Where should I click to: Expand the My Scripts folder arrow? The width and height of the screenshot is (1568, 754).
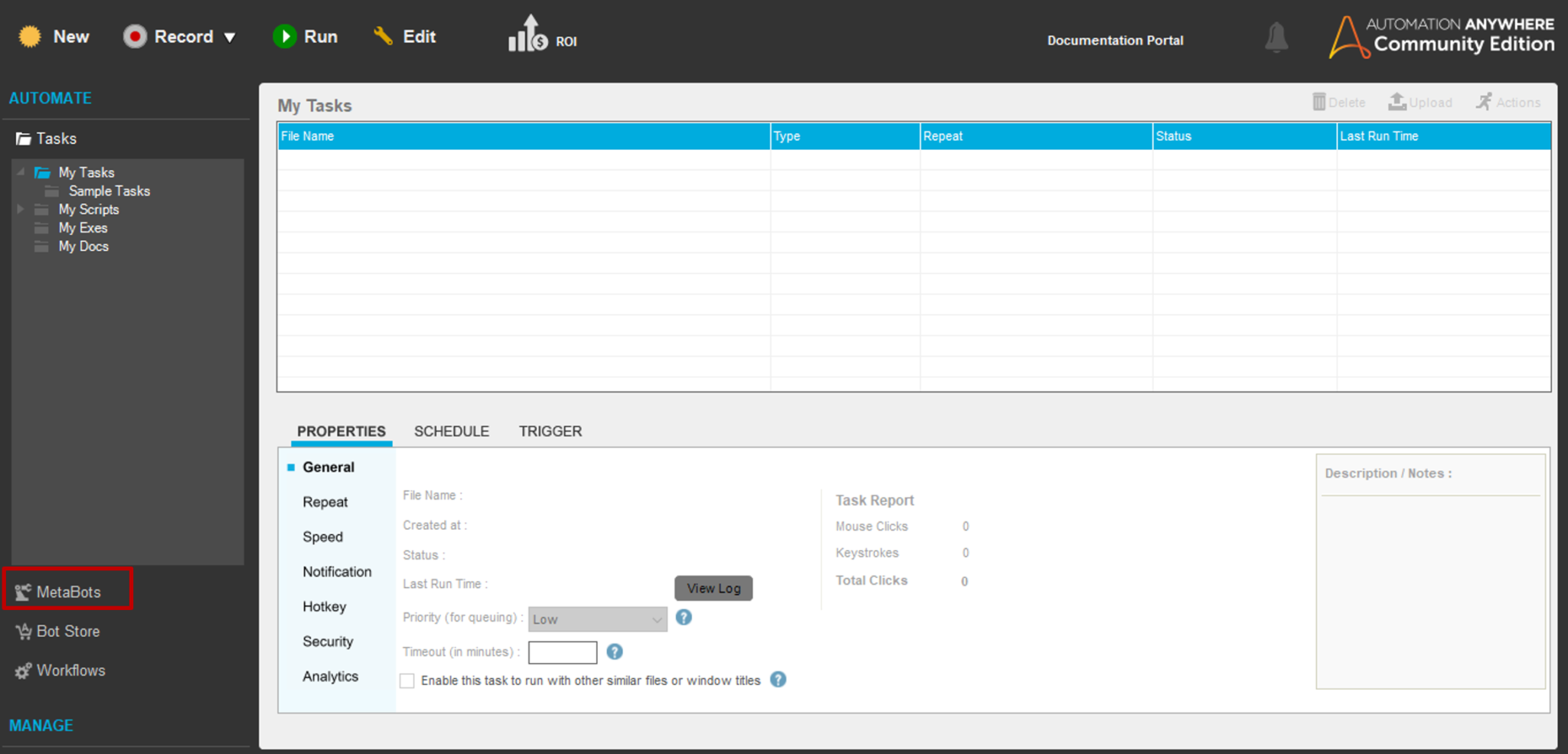click(21, 209)
